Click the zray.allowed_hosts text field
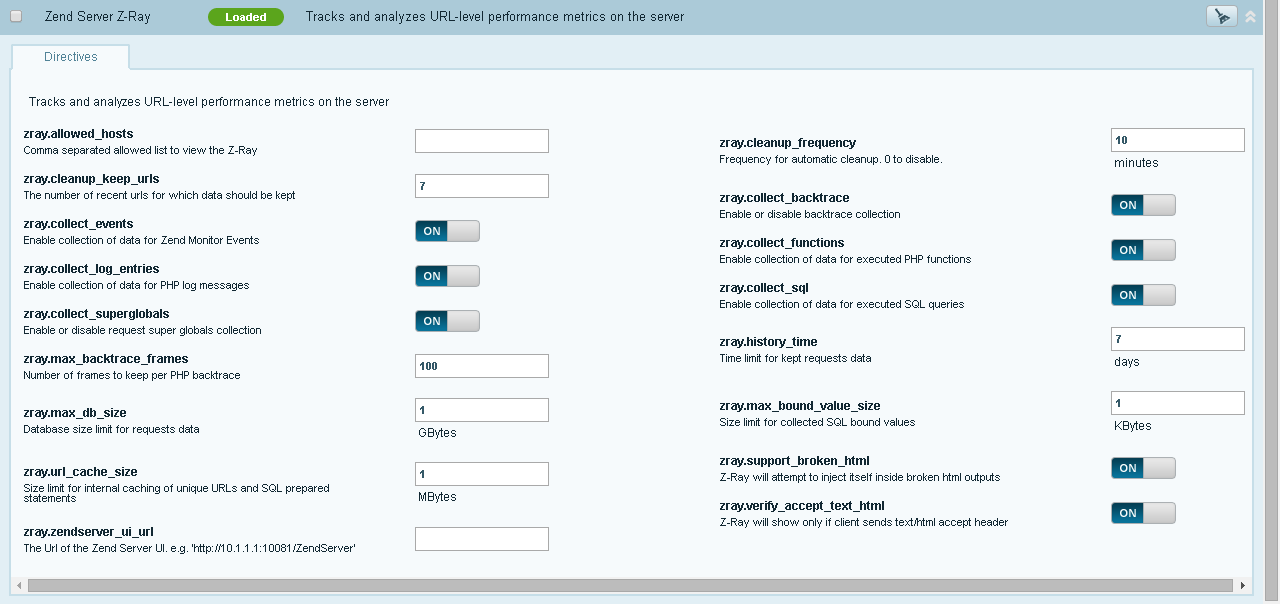This screenshot has width=1280, height=604. click(x=481, y=141)
